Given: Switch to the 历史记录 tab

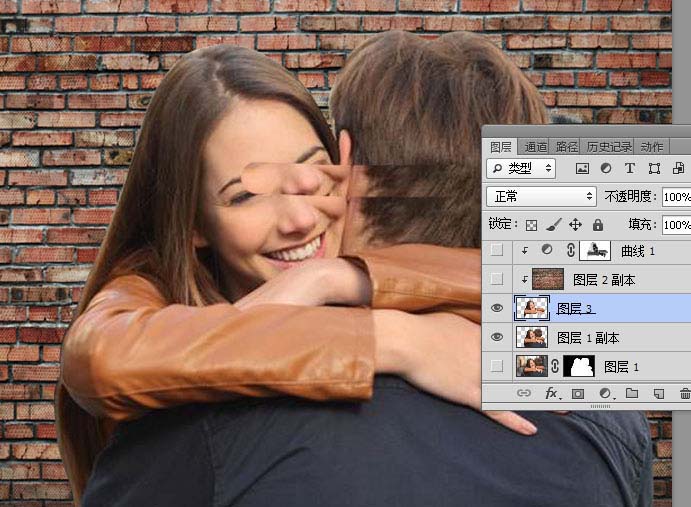Looking at the screenshot, I should tap(609, 147).
